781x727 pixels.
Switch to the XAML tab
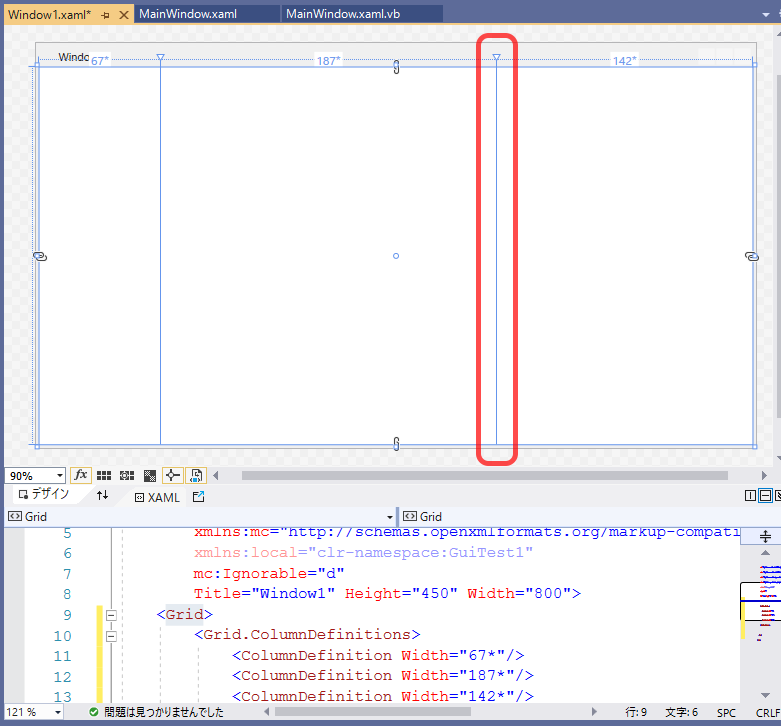(x=157, y=497)
